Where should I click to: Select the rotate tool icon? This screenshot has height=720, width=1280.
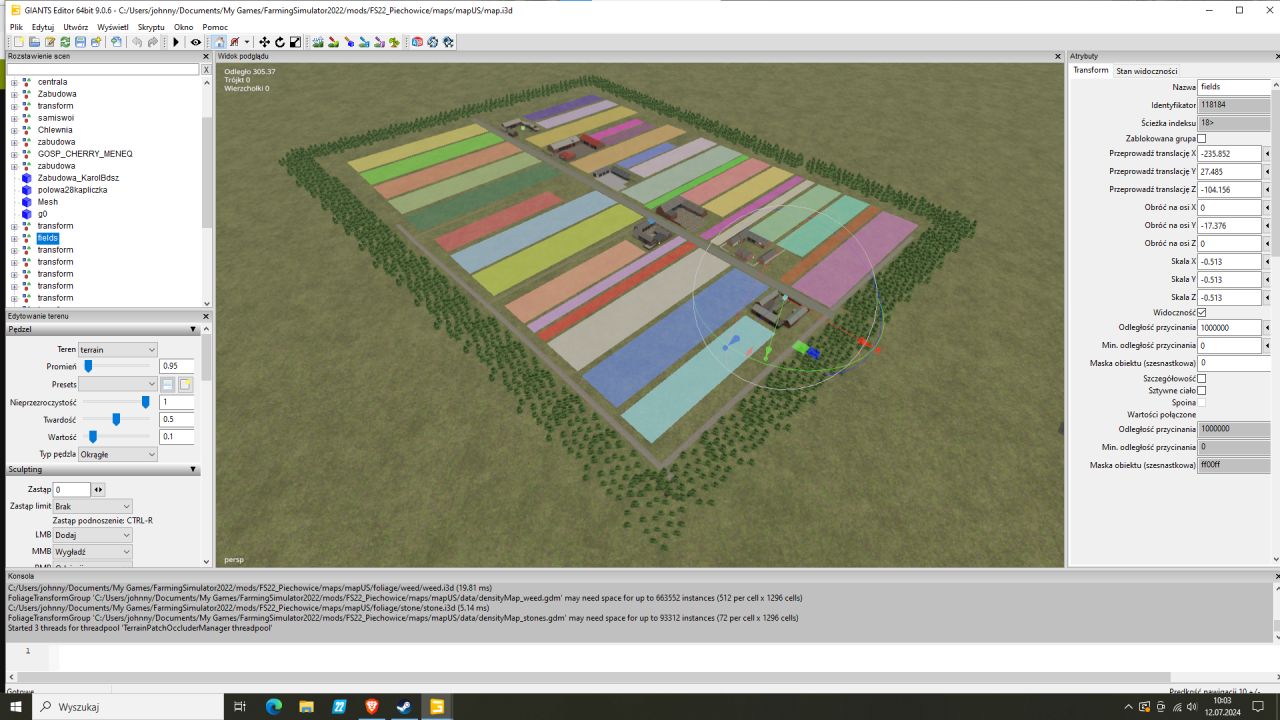[x=280, y=42]
